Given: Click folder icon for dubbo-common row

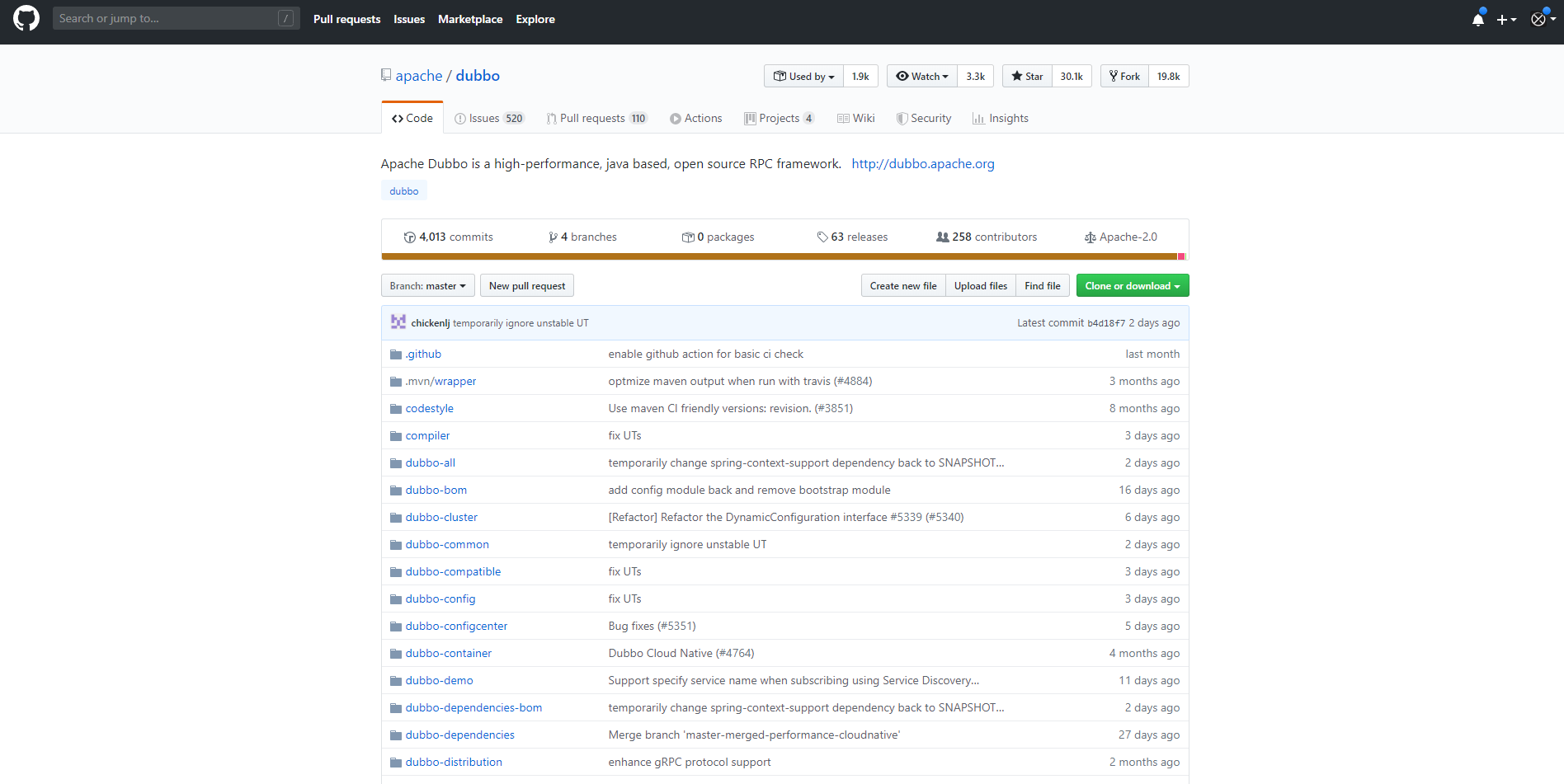Looking at the screenshot, I should tap(396, 545).
